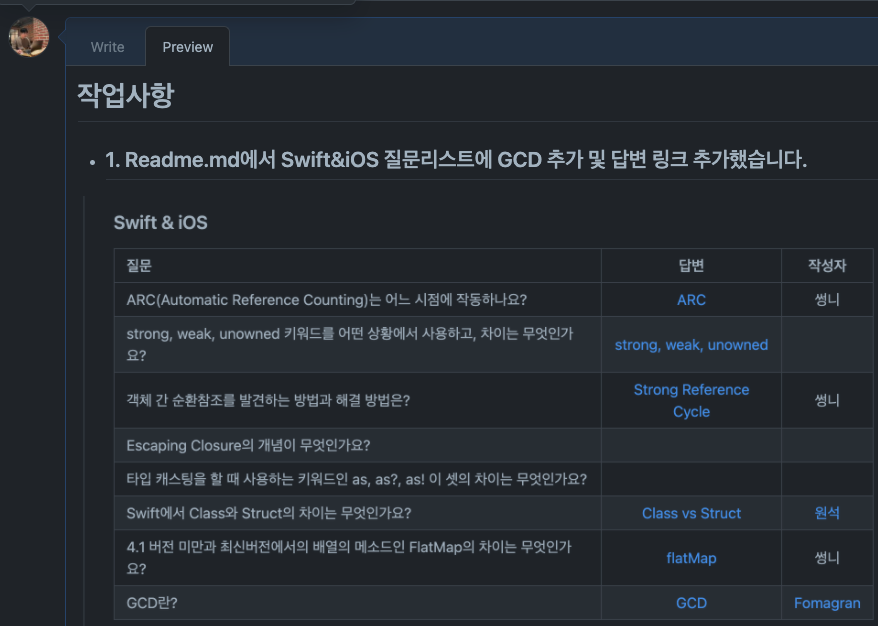Open the GCD answer link
Screen dimensions: 878x626
(x=691, y=603)
